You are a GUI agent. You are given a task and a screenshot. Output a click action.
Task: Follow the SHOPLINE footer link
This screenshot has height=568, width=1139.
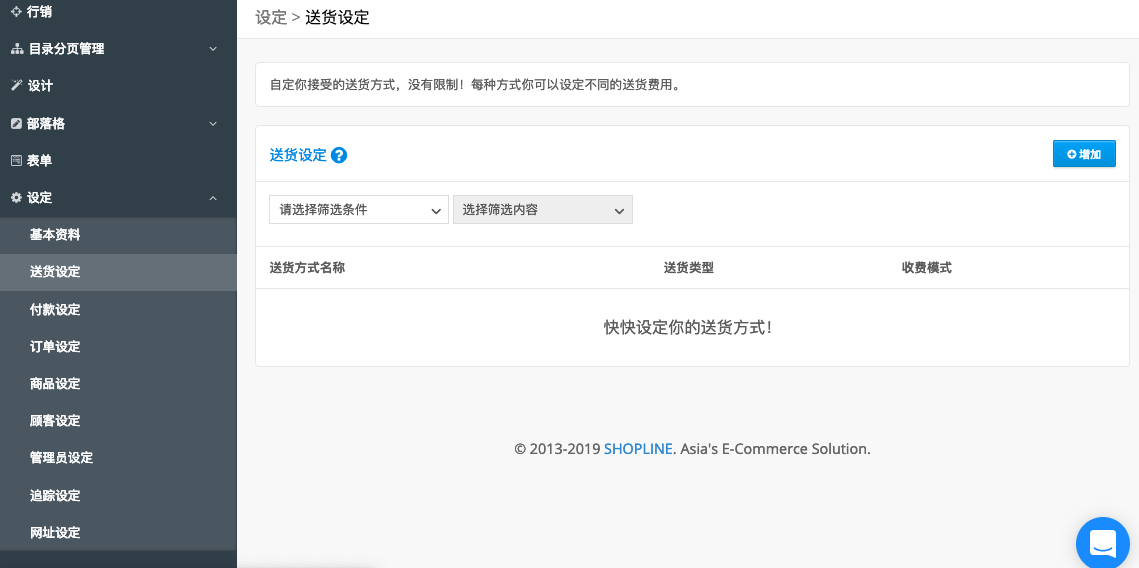click(638, 449)
